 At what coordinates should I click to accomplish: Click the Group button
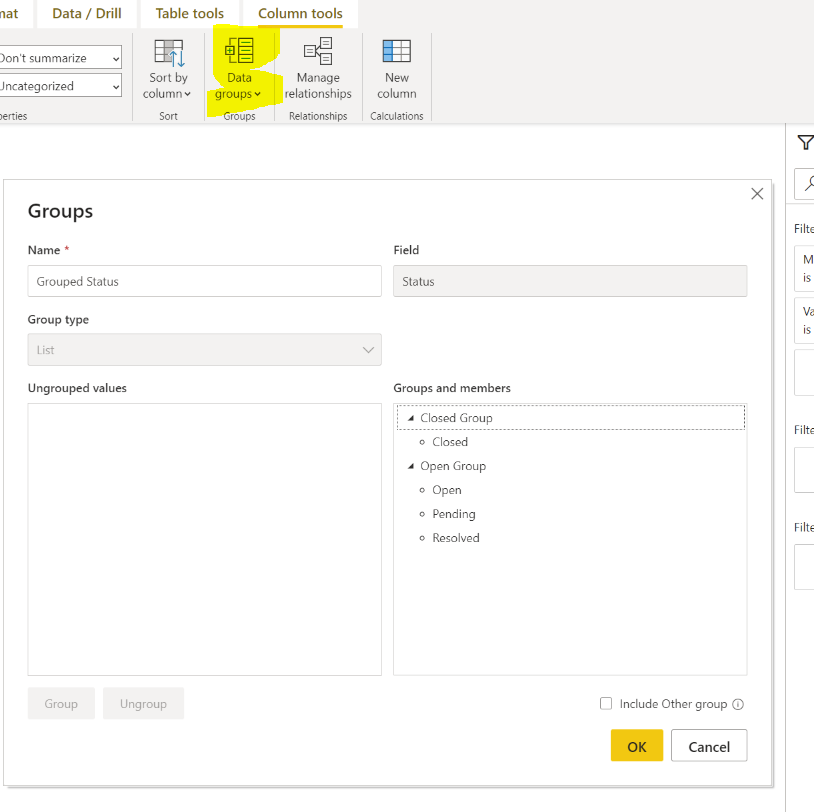(x=61, y=703)
